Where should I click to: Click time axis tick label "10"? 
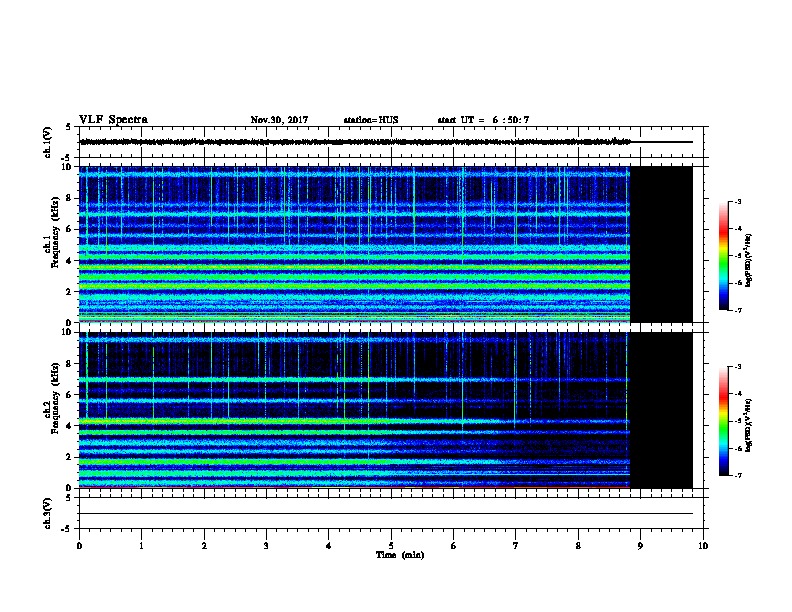pos(703,546)
